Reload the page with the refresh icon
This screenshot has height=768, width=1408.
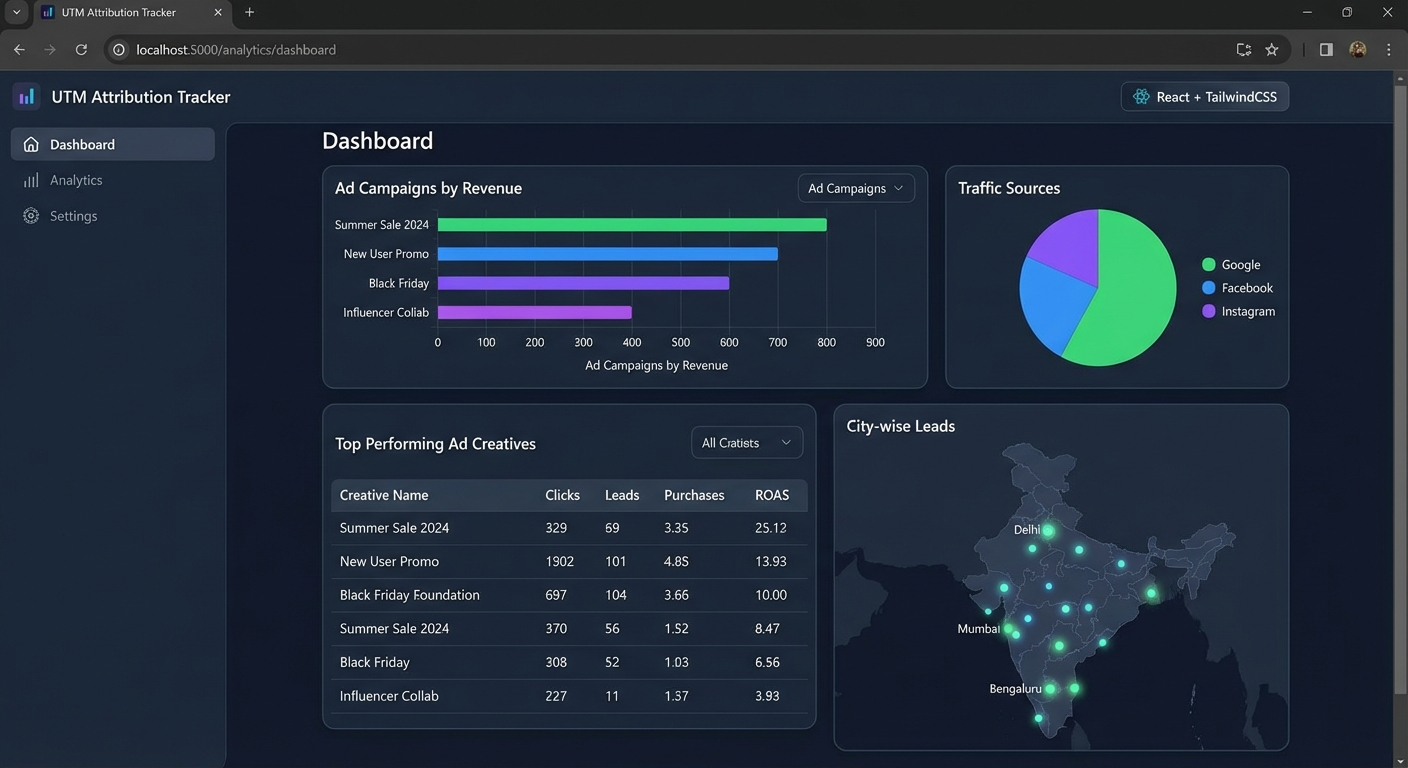click(81, 50)
